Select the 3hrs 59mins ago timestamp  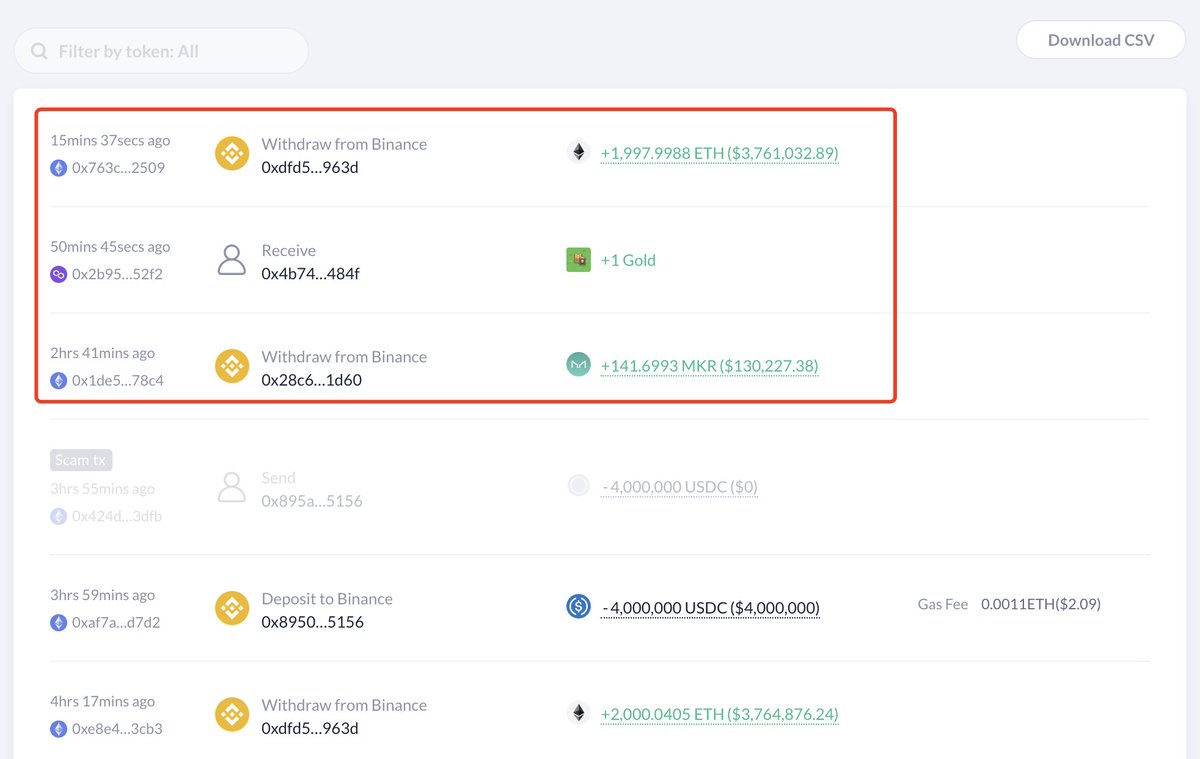pos(103,595)
